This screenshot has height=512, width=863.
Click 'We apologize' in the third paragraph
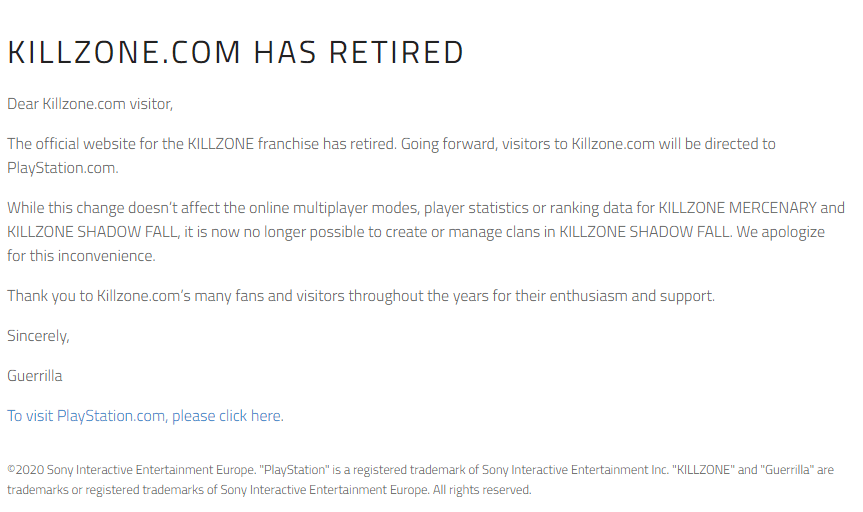click(x=780, y=232)
